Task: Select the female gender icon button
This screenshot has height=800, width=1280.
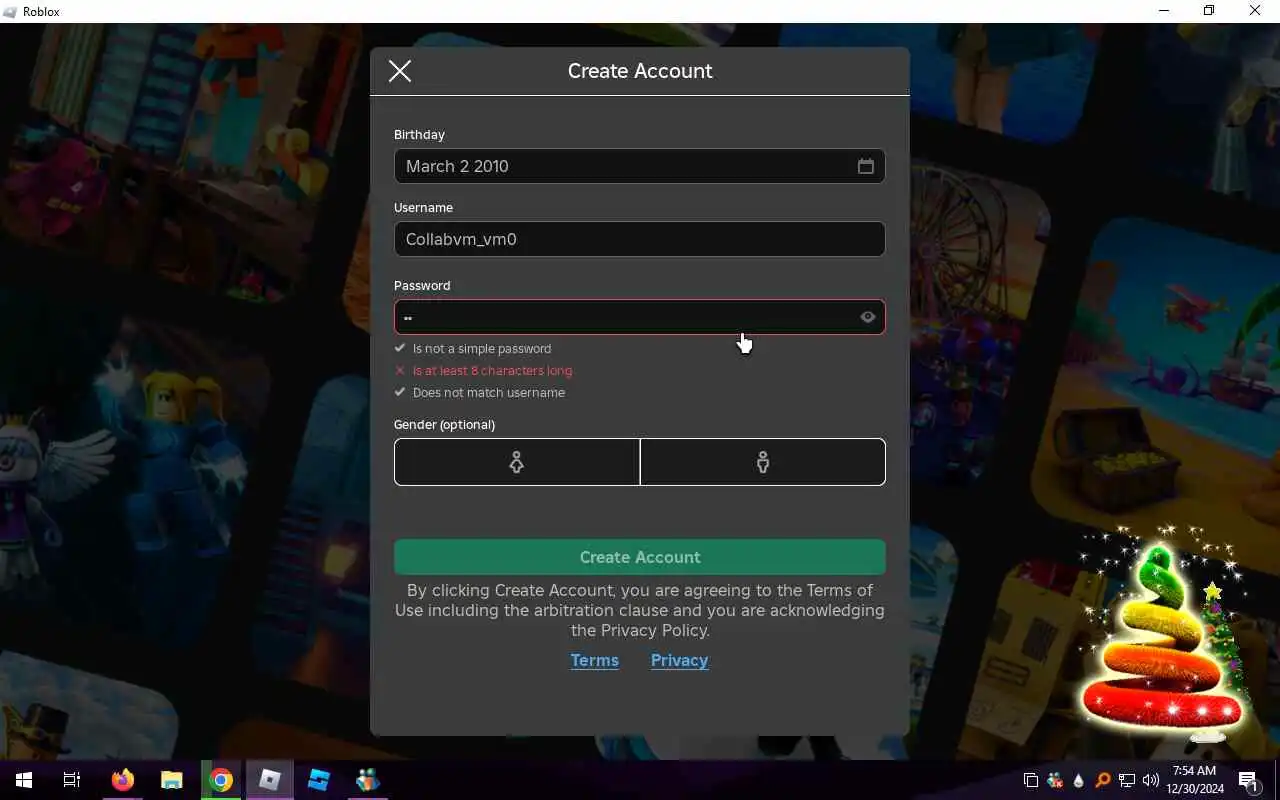Action: coord(517,462)
